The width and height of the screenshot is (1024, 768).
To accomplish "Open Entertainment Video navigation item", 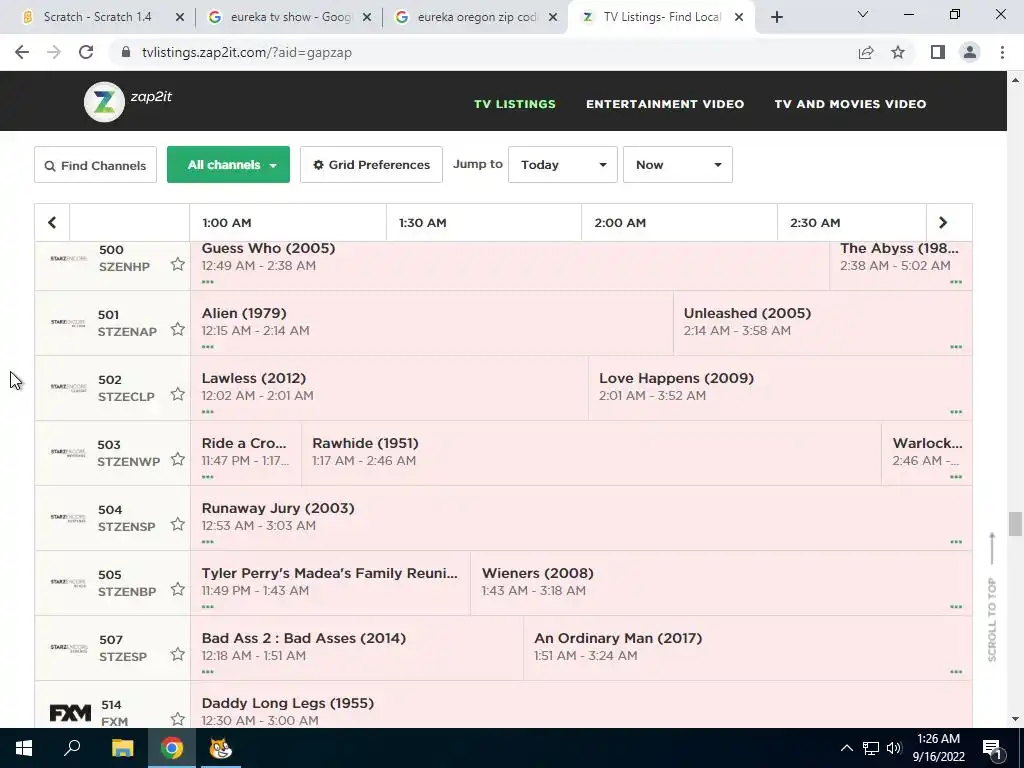I will [665, 104].
